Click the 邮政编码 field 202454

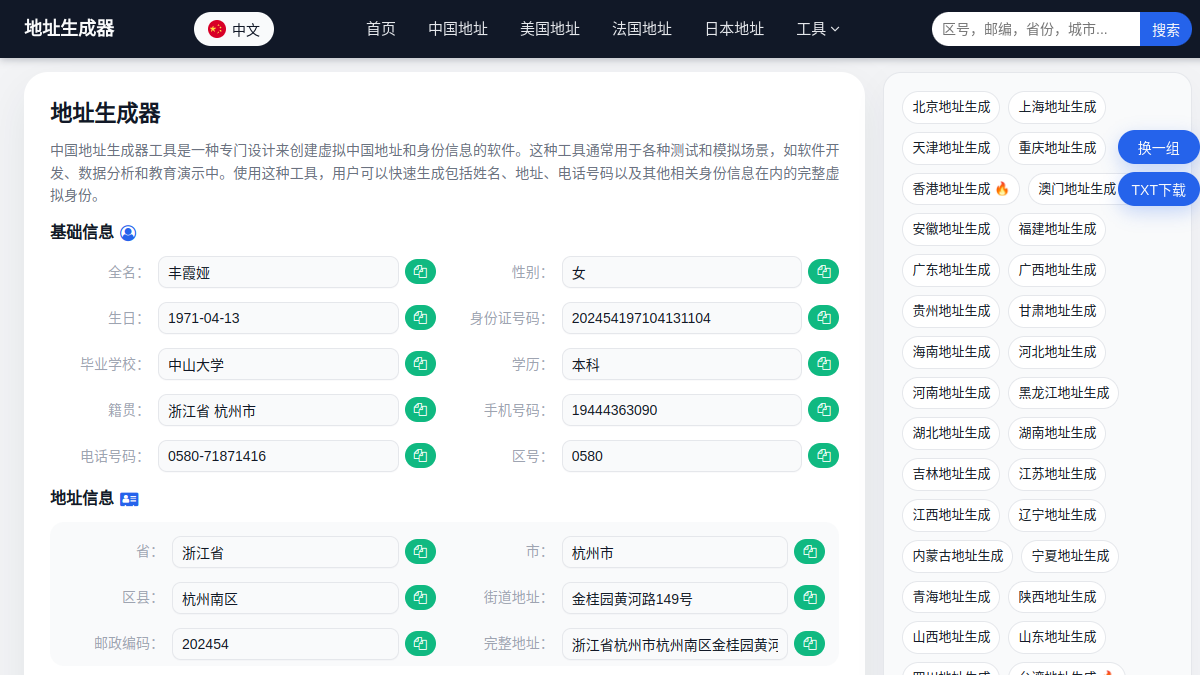click(x=285, y=644)
